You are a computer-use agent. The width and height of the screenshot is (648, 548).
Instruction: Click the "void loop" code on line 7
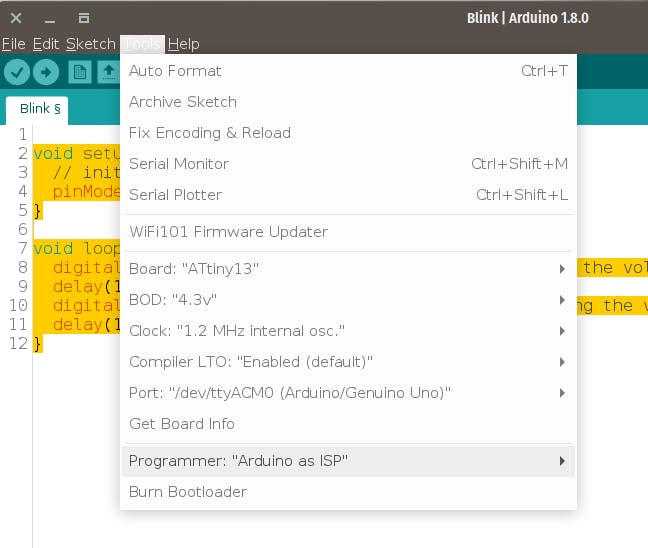click(x=76, y=249)
